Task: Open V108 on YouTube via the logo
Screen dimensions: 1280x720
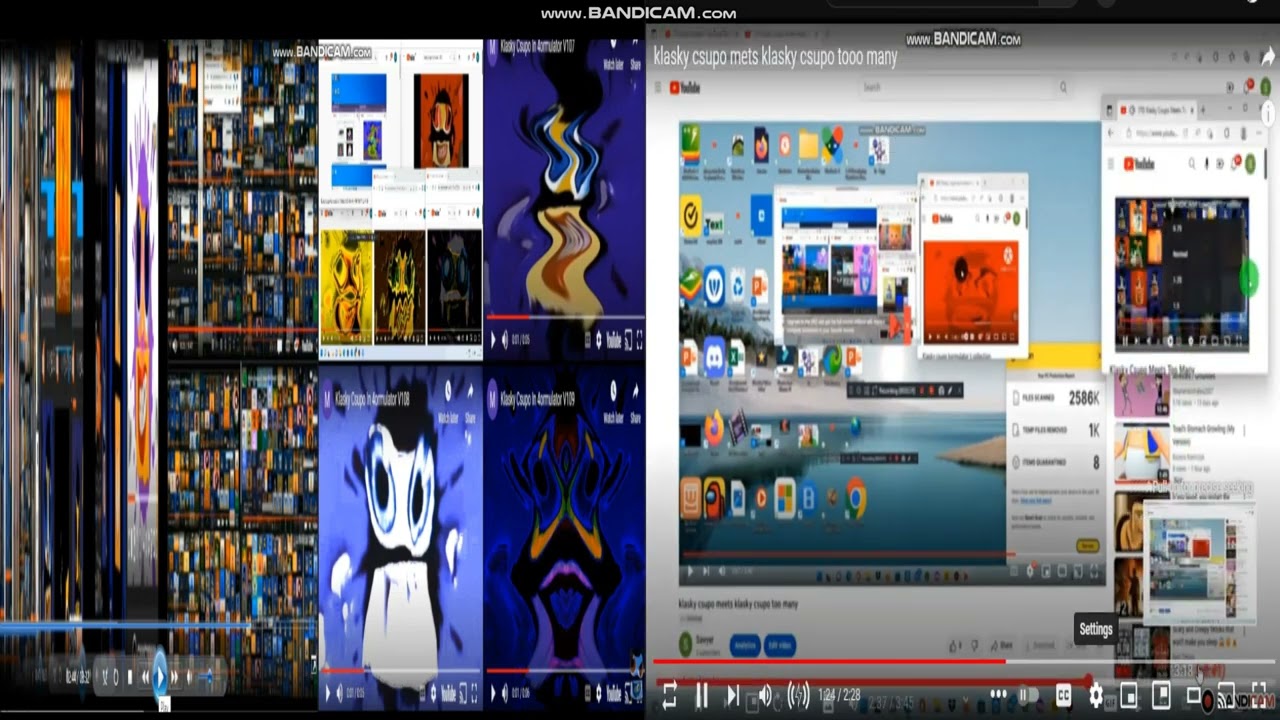Action: pos(448,692)
